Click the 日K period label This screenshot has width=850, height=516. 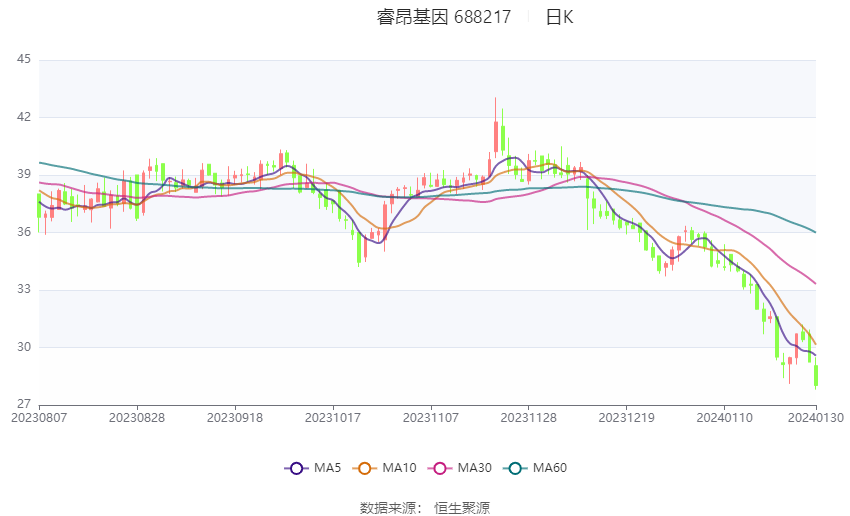point(559,17)
